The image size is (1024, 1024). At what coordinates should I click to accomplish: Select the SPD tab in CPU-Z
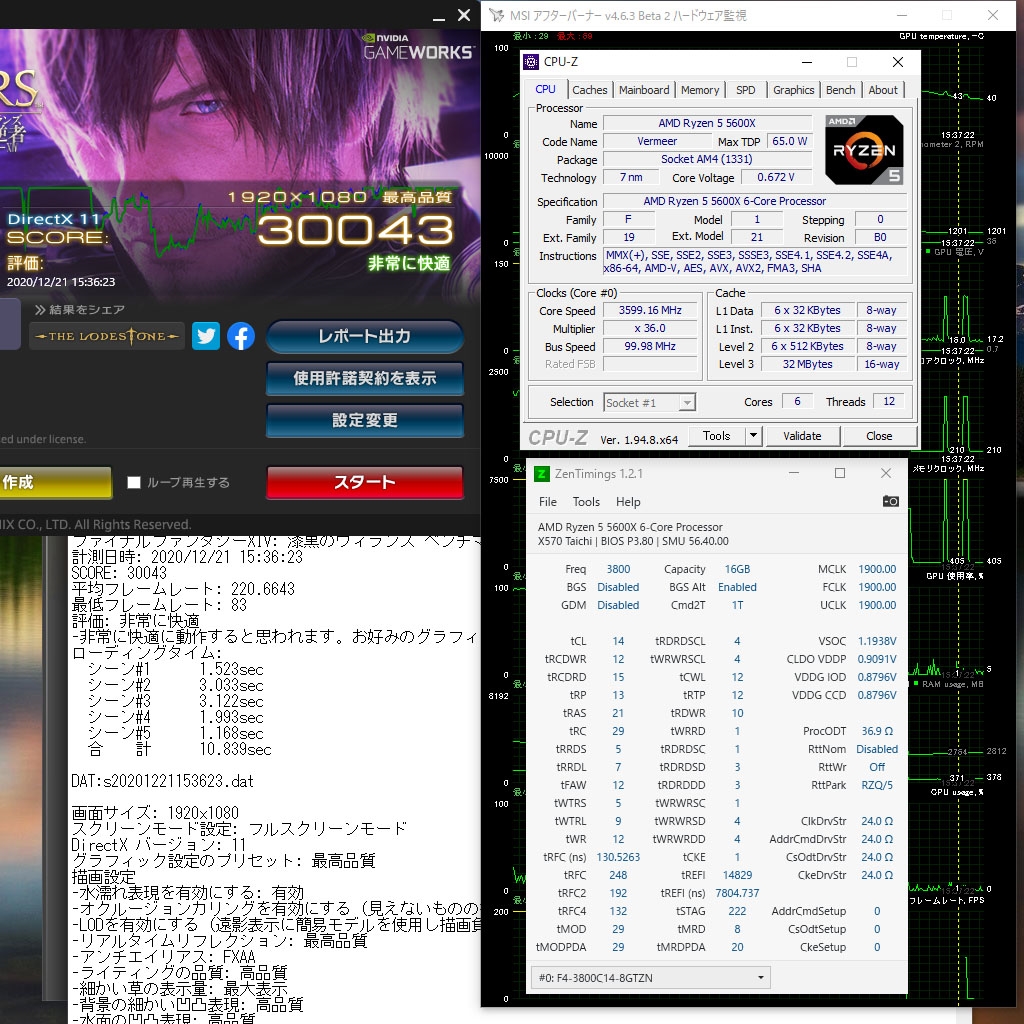745,90
